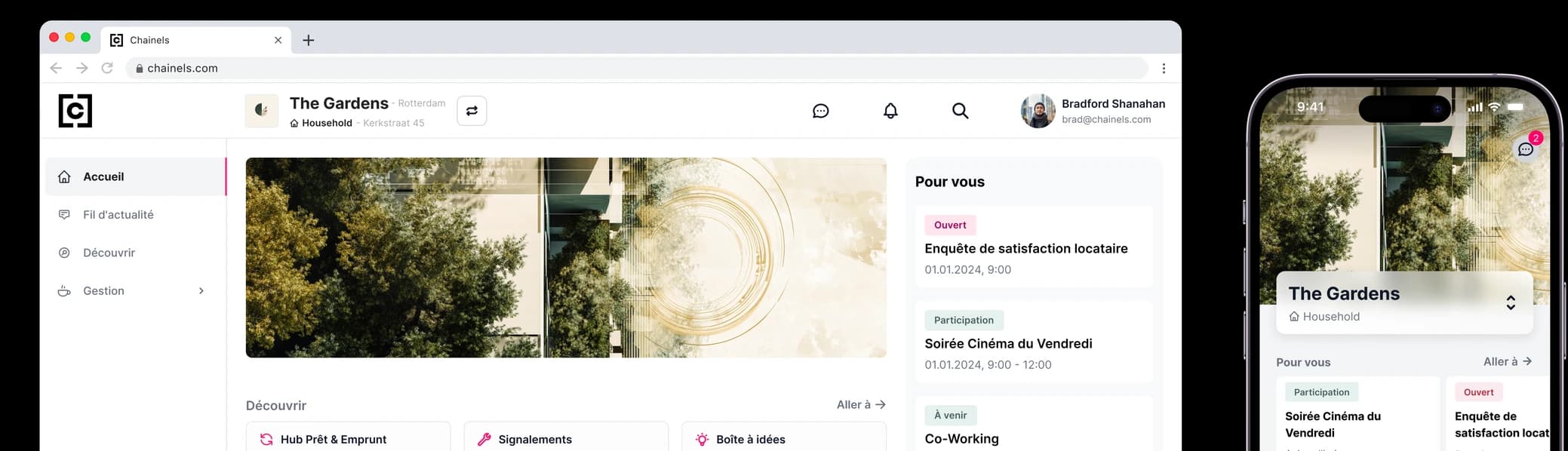Screen dimensions: 1568x451
Task: Open the Co-Working item
Action: pos(1034,425)
